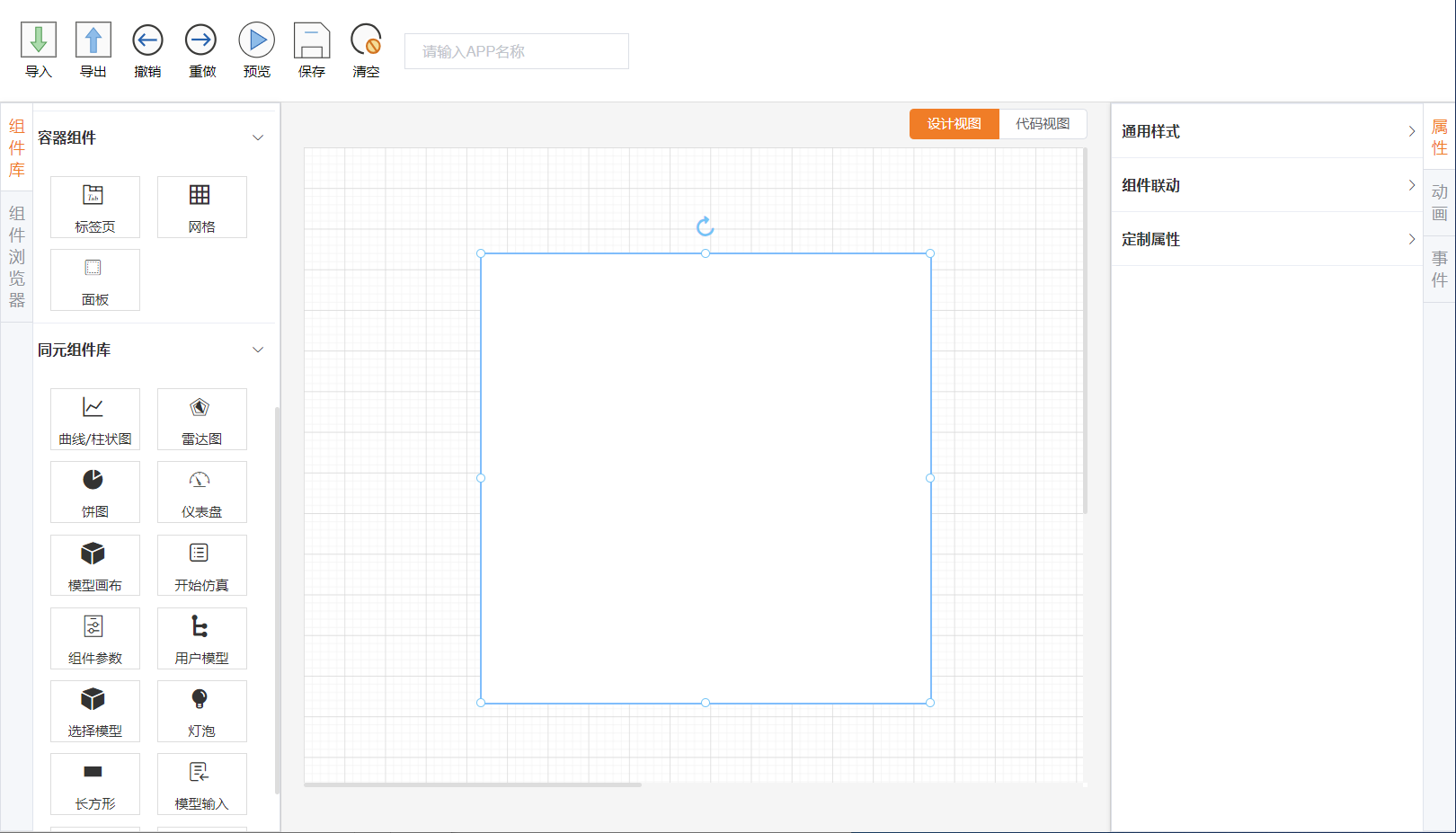Click the 同元组件库 heading text
1456x833 pixels.
tap(74, 350)
